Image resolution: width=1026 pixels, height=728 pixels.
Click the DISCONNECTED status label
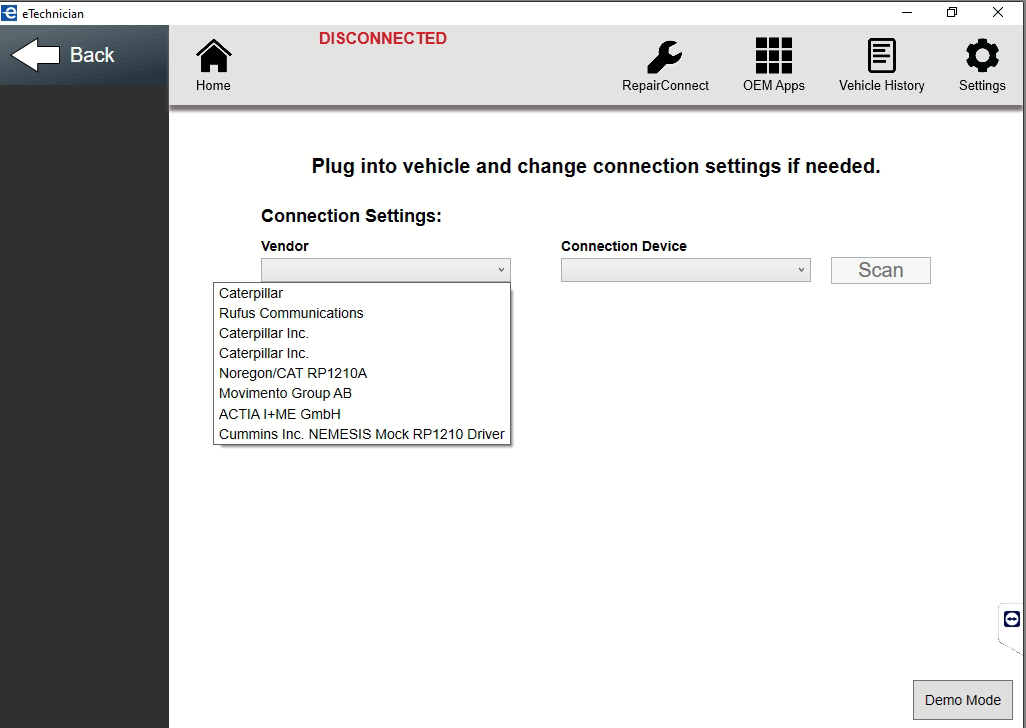click(x=382, y=38)
